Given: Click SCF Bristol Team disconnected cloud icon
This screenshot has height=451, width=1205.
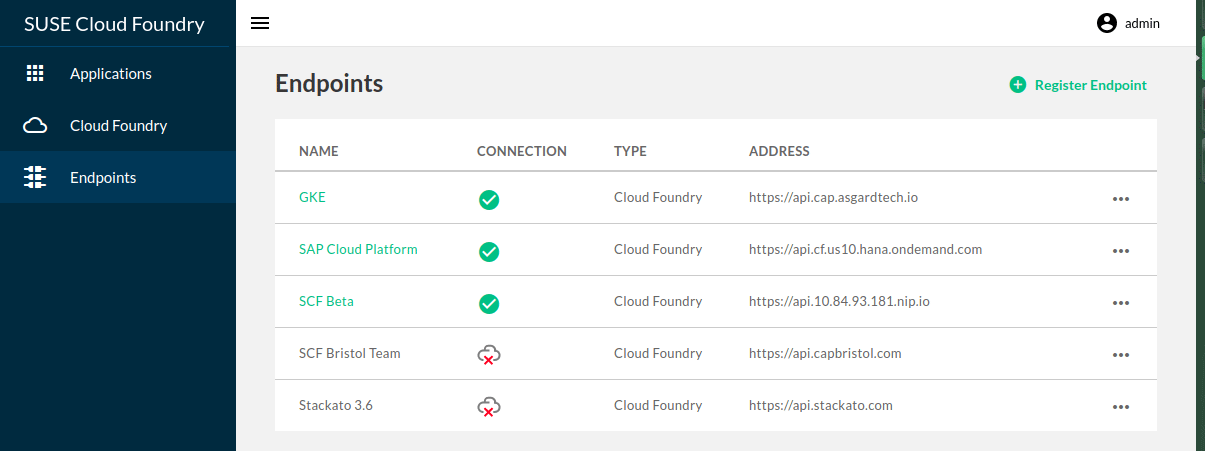Looking at the screenshot, I should [x=489, y=354].
